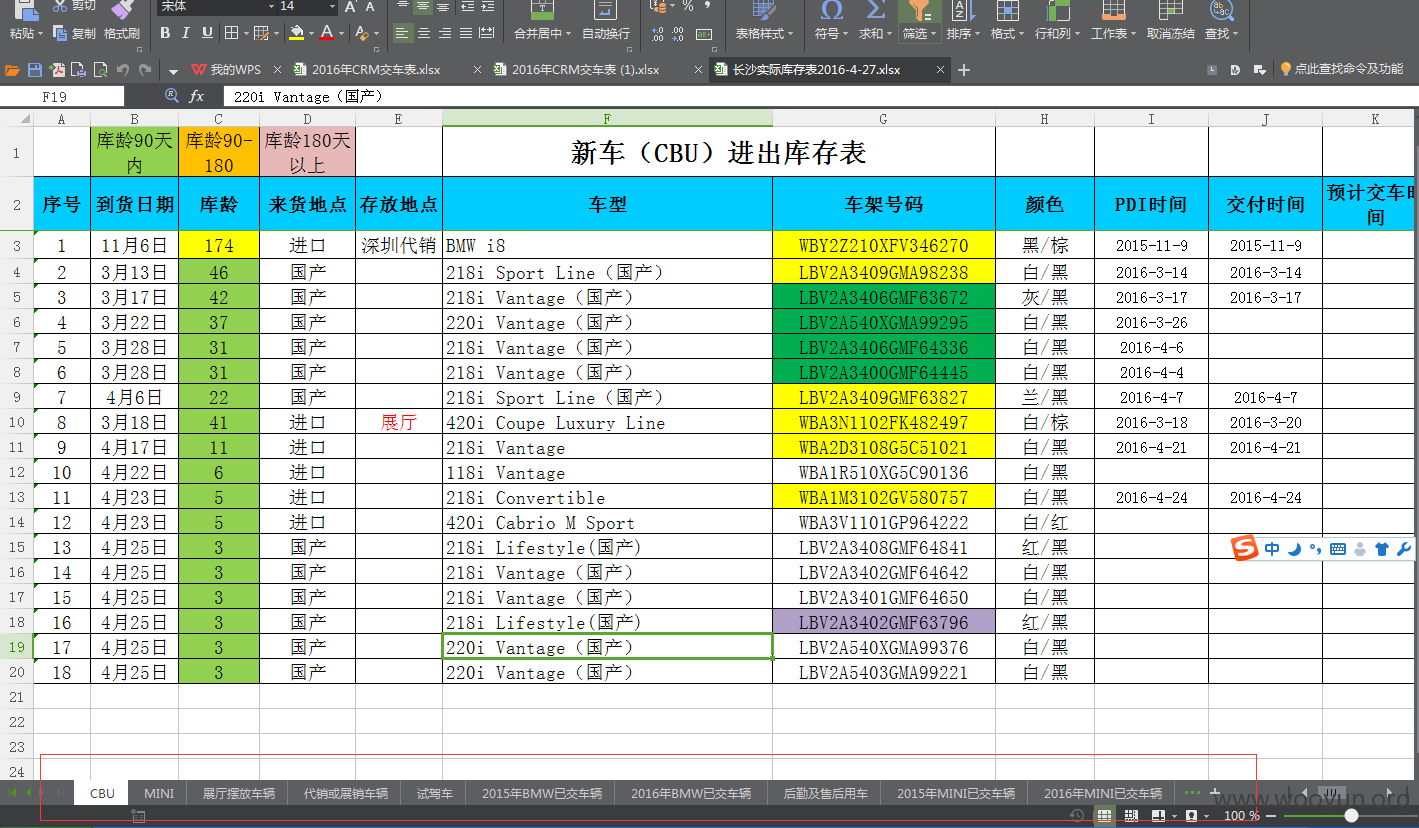Toggle bold formatting in the ribbon

(165, 33)
